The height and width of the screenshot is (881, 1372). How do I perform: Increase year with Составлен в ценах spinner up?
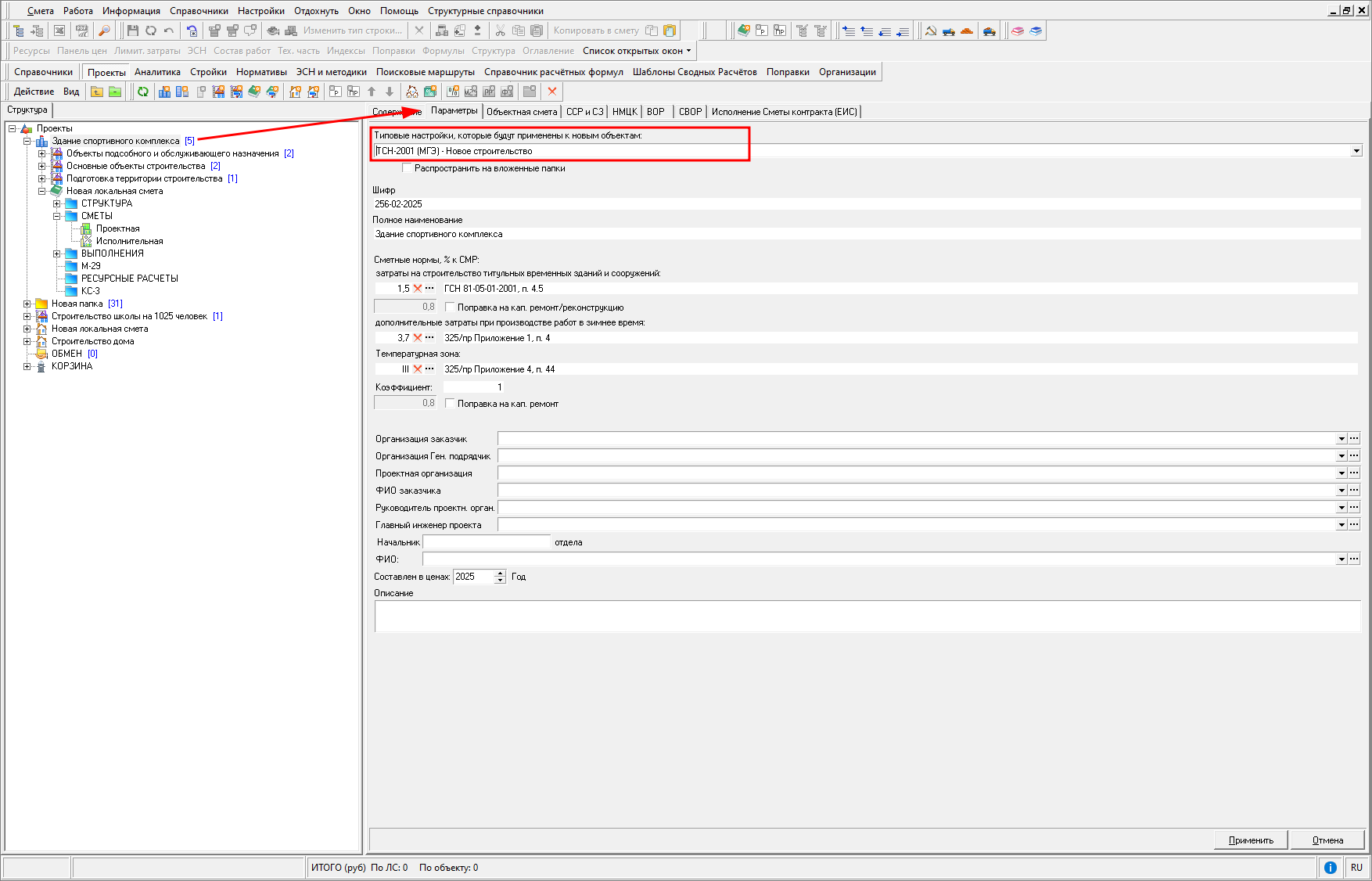501,573
